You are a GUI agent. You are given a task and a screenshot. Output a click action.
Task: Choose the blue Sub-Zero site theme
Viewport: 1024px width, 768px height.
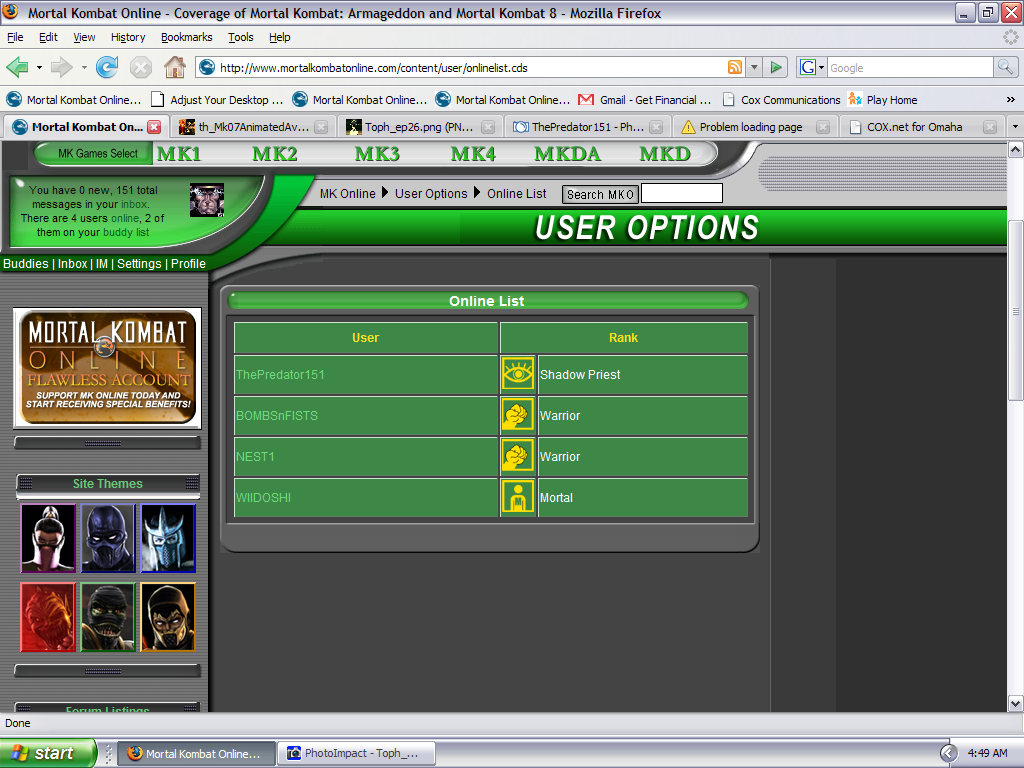point(168,538)
